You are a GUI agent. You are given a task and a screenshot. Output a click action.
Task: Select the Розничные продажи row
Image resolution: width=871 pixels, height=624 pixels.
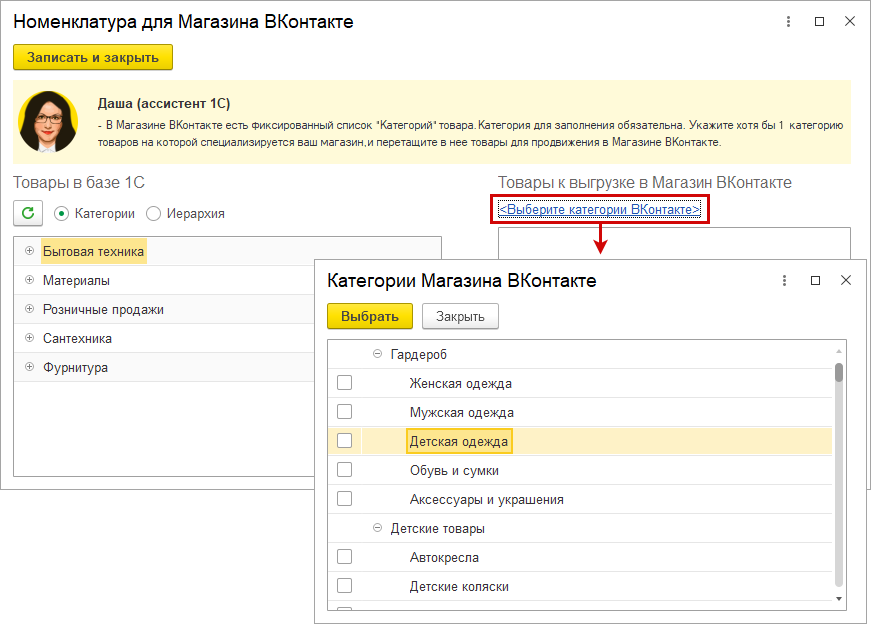coord(164,309)
